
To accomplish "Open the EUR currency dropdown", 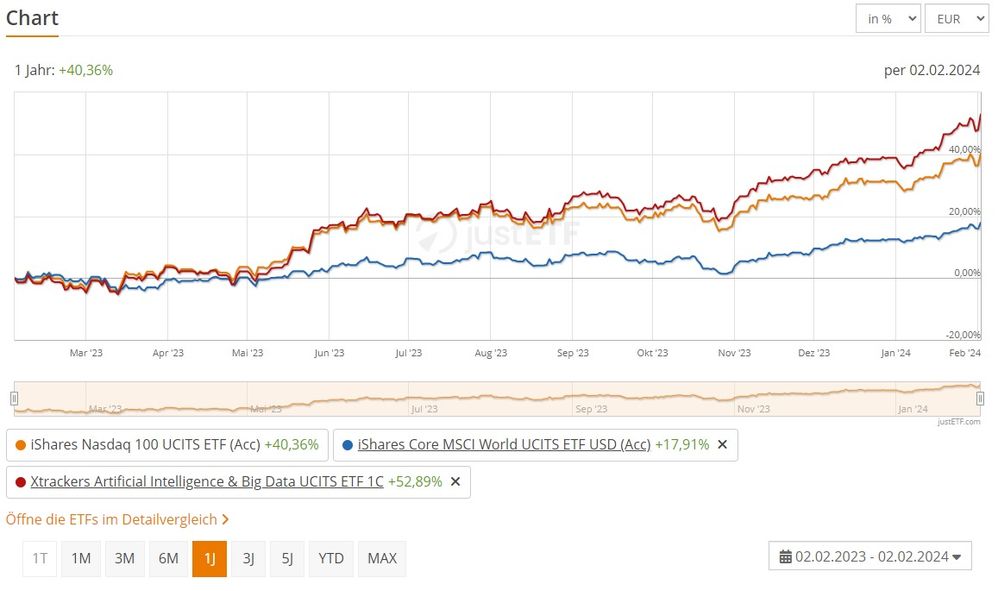I will [957, 19].
